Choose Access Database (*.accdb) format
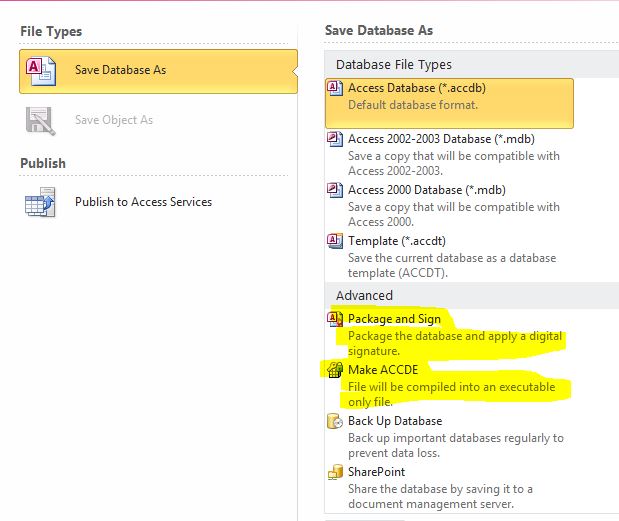Image resolution: width=619 pixels, height=521 pixels. pos(449,103)
